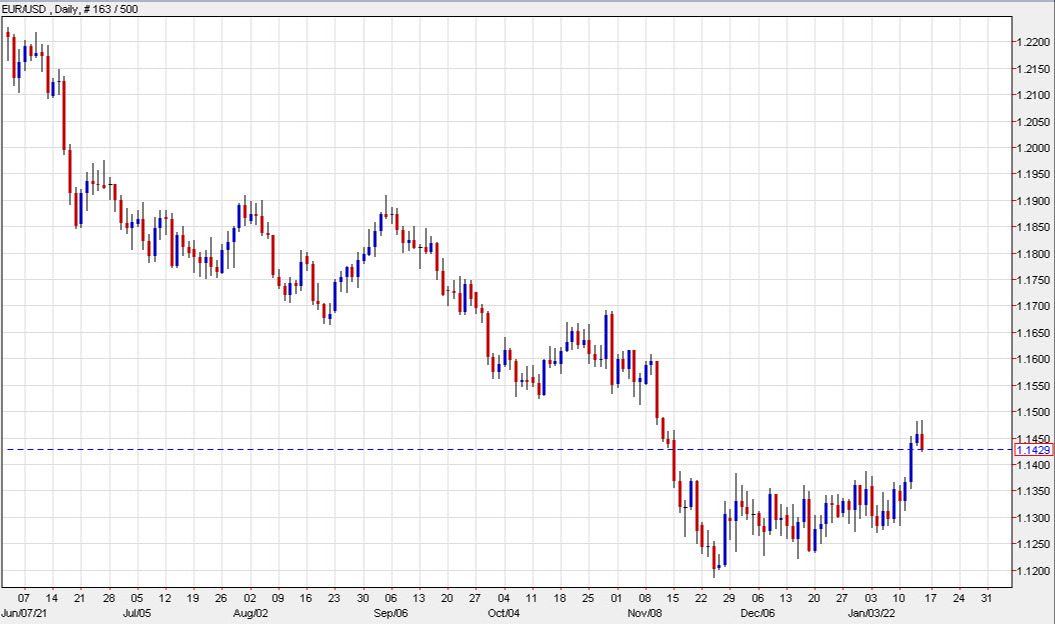Click day label 26 on time axis

coord(221,598)
